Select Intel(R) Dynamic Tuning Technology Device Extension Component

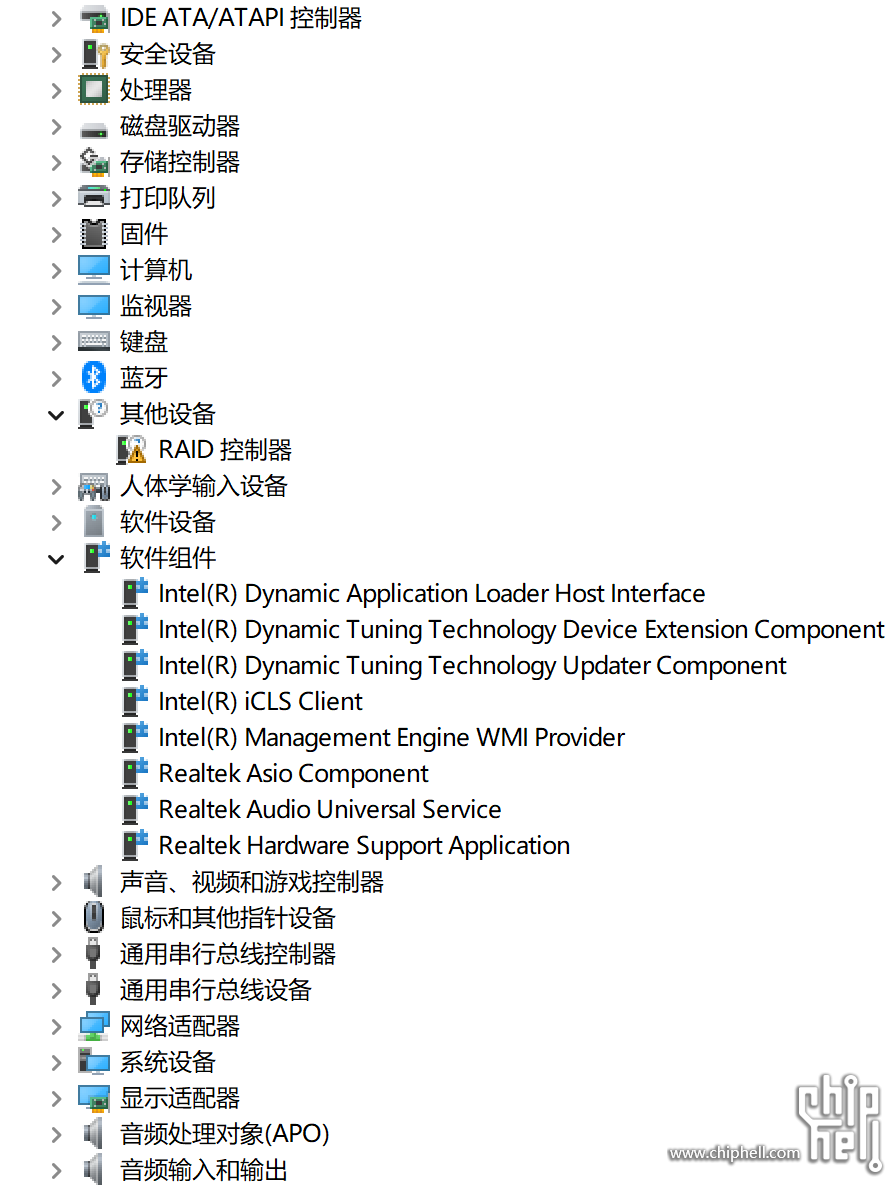[521, 630]
